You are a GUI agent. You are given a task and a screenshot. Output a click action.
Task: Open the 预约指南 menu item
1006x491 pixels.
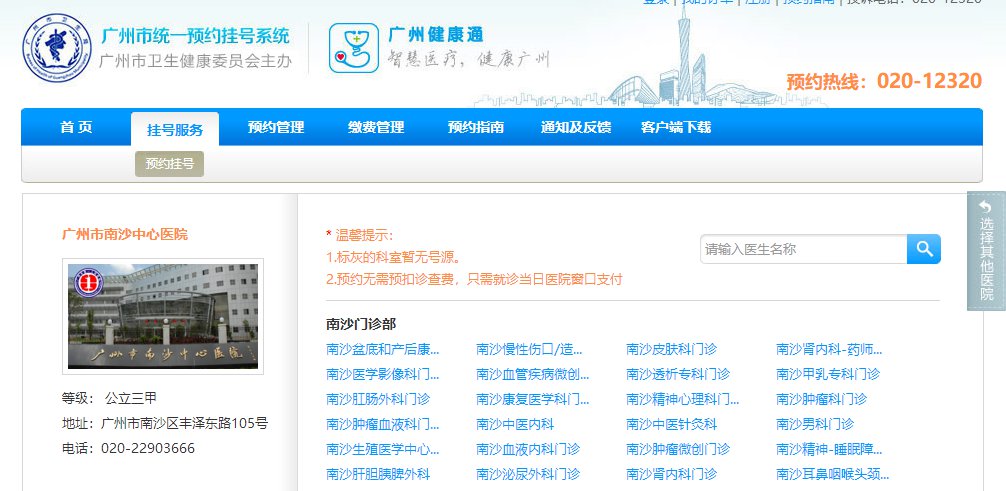click(476, 128)
